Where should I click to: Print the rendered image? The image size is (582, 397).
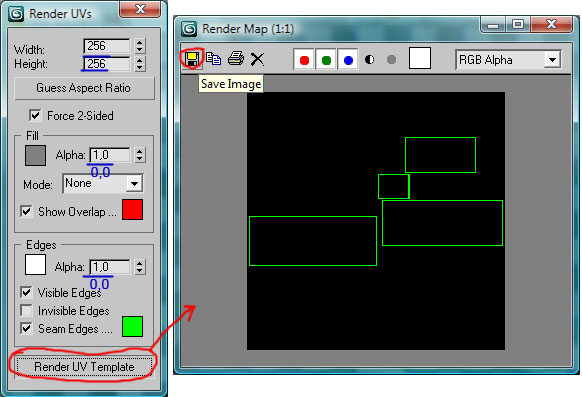(236, 59)
